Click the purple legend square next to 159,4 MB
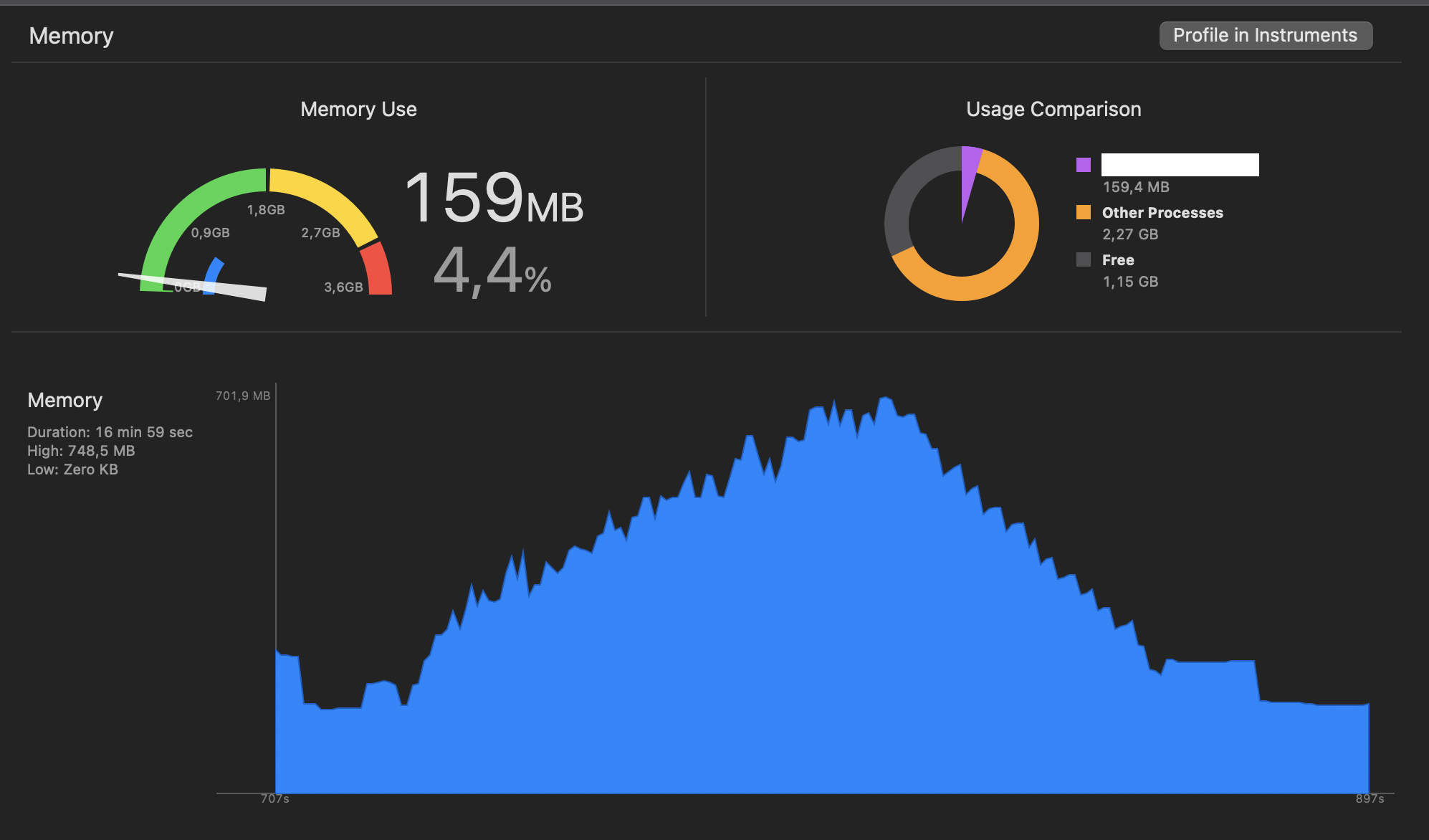Viewport: 1429px width, 840px height. click(1082, 164)
